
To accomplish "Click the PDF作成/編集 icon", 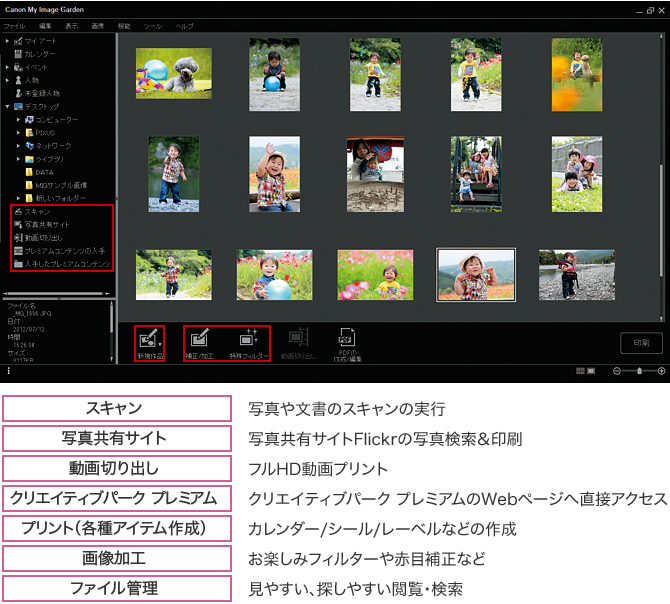I will coord(347,340).
